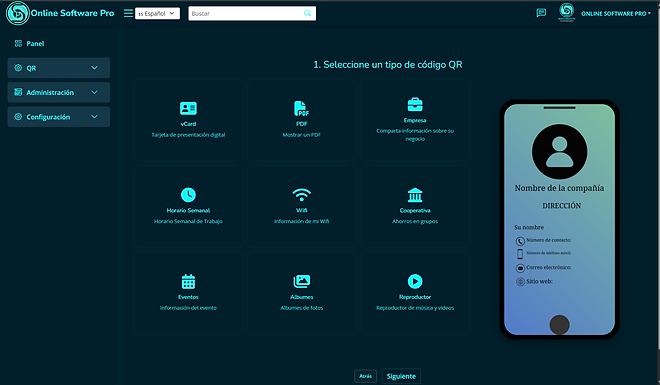660x385 pixels.
Task: Select the Wifi signal icon
Action: click(301, 195)
